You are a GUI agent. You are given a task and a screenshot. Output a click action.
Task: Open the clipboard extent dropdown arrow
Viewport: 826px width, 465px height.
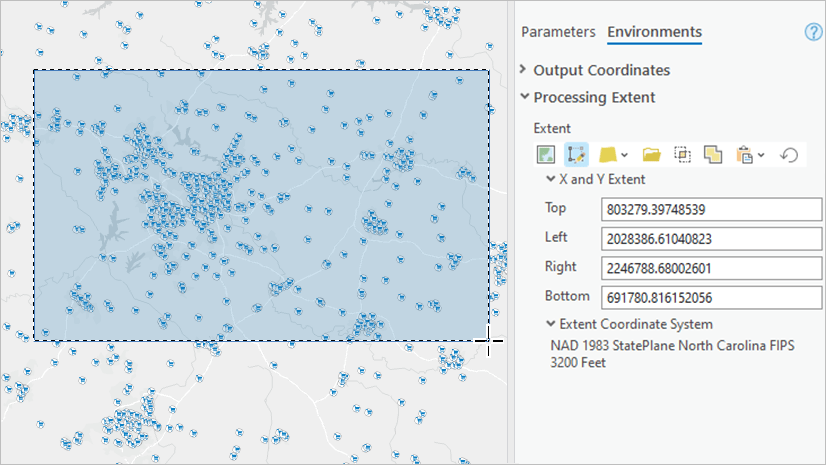pyautogui.click(x=761, y=155)
